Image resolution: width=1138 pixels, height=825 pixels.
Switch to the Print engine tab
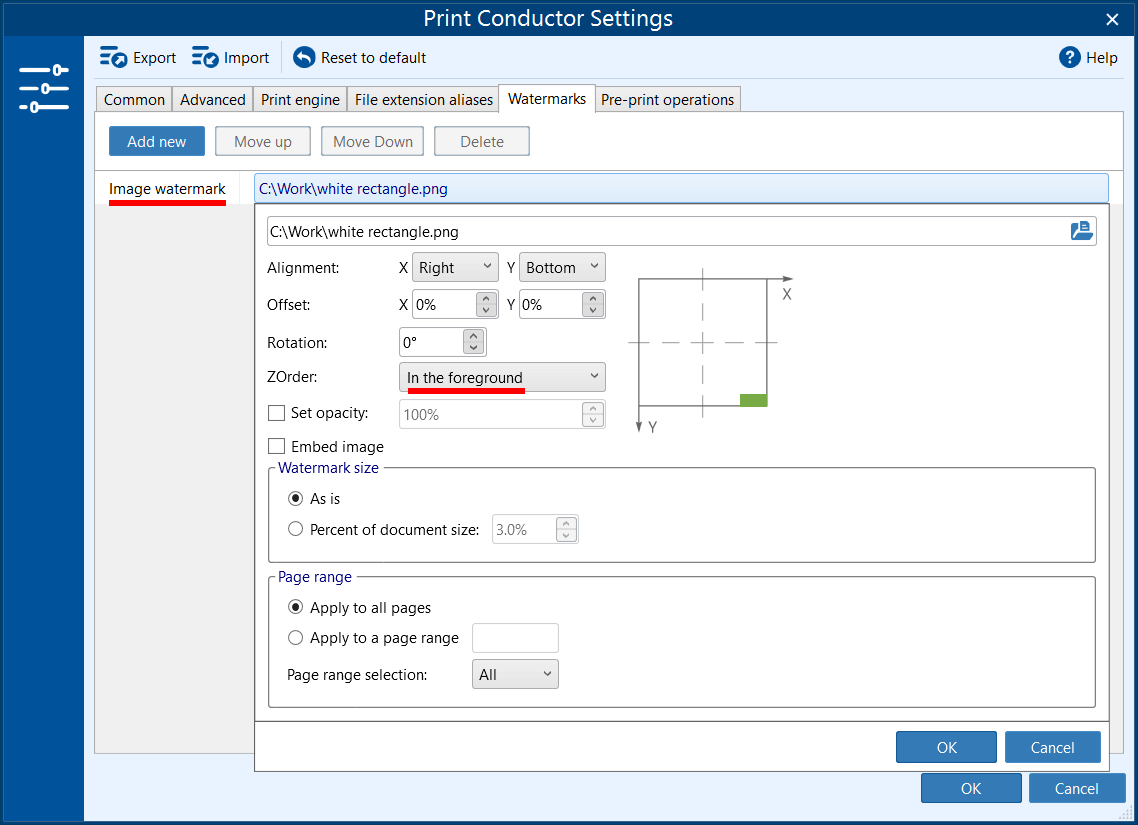tap(301, 99)
